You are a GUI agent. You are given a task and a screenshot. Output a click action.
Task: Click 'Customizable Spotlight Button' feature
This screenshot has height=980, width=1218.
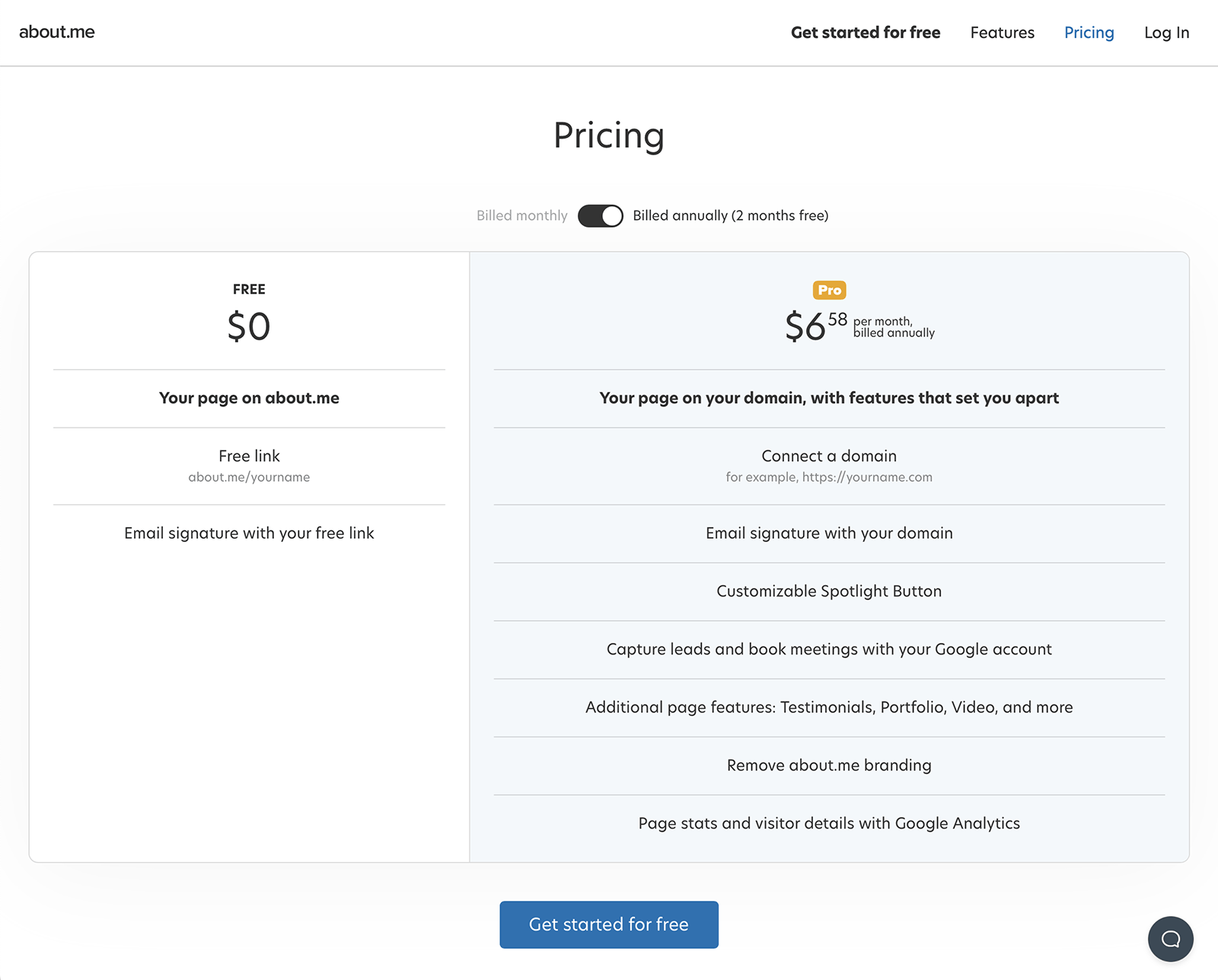(829, 591)
